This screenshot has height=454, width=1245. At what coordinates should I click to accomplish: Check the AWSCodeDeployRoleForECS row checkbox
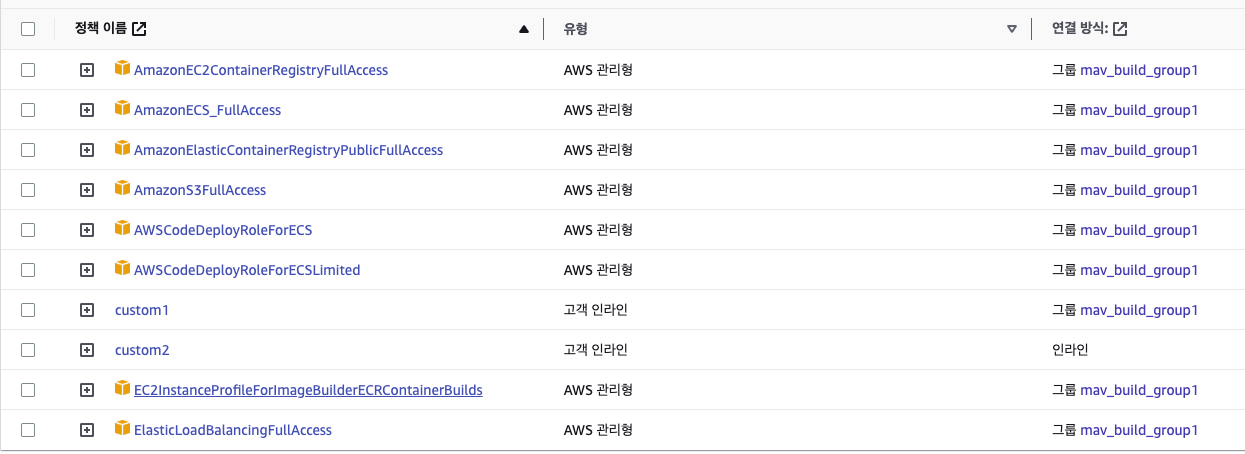pos(28,230)
